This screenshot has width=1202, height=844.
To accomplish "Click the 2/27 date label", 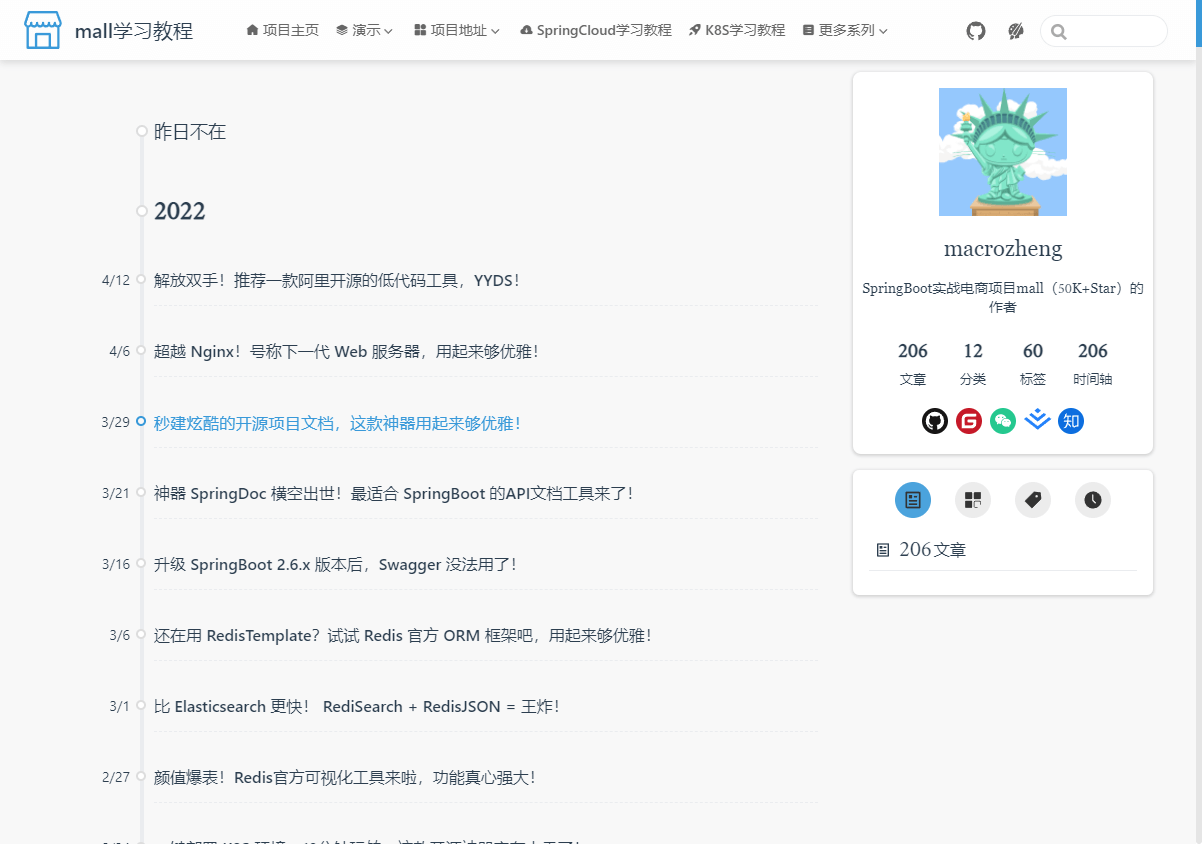I will click(x=116, y=777).
